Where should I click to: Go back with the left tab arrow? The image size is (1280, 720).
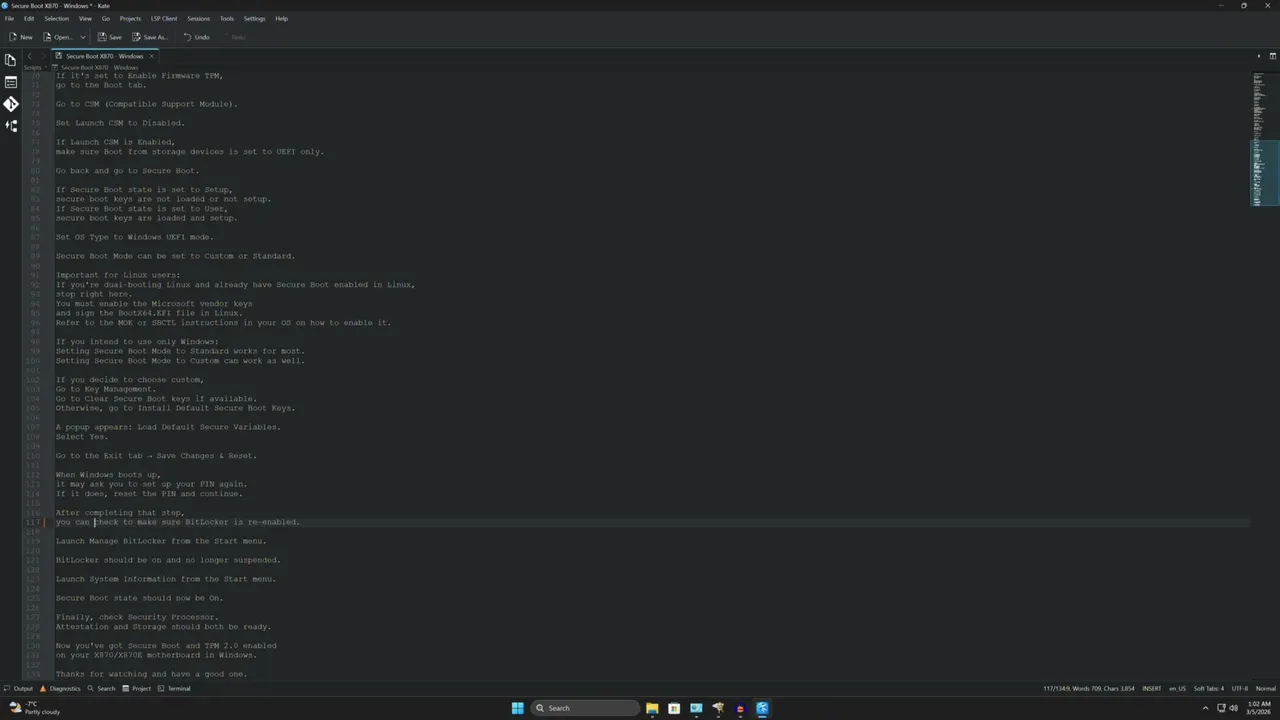click(30, 56)
